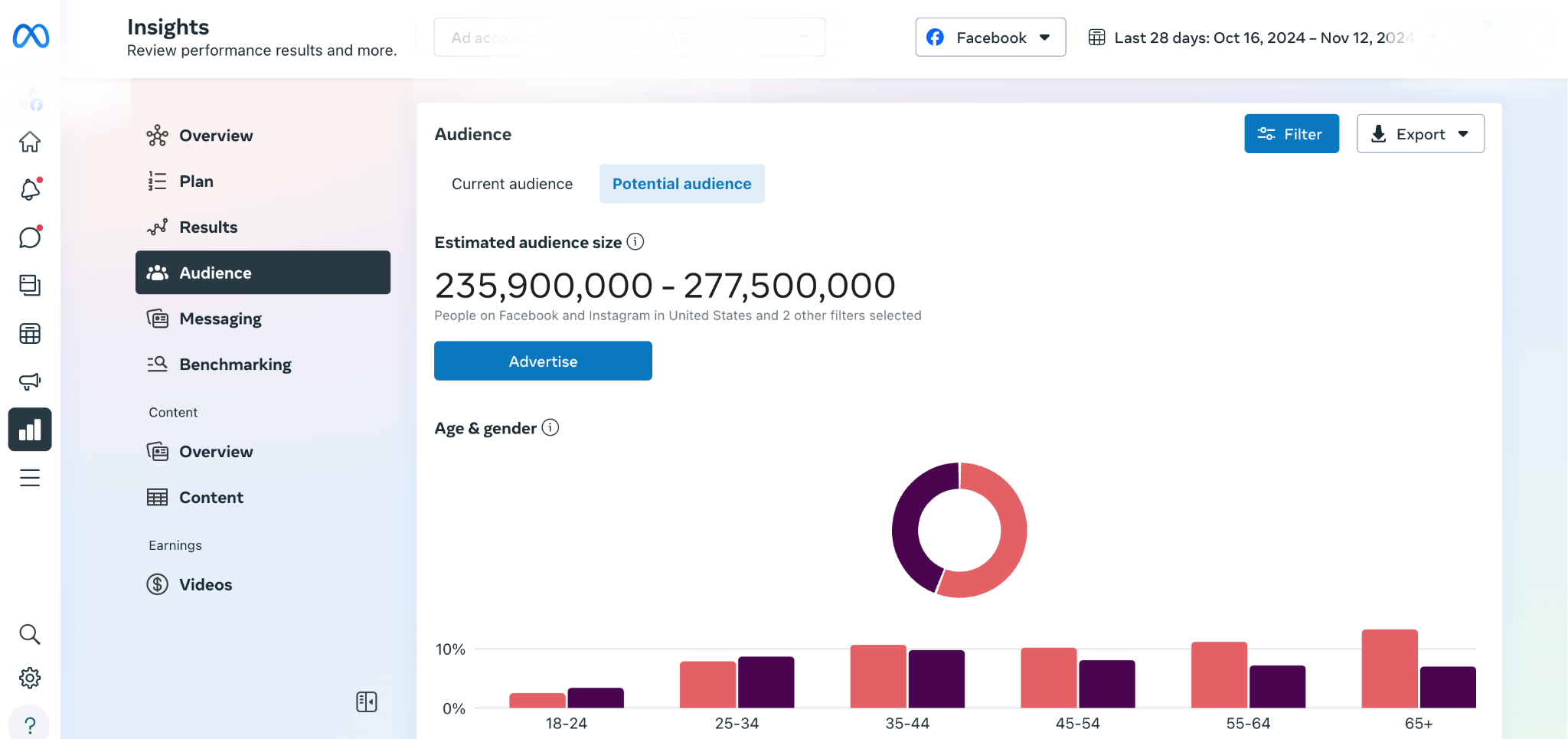Click the pink 18-24 bar

pos(537,700)
